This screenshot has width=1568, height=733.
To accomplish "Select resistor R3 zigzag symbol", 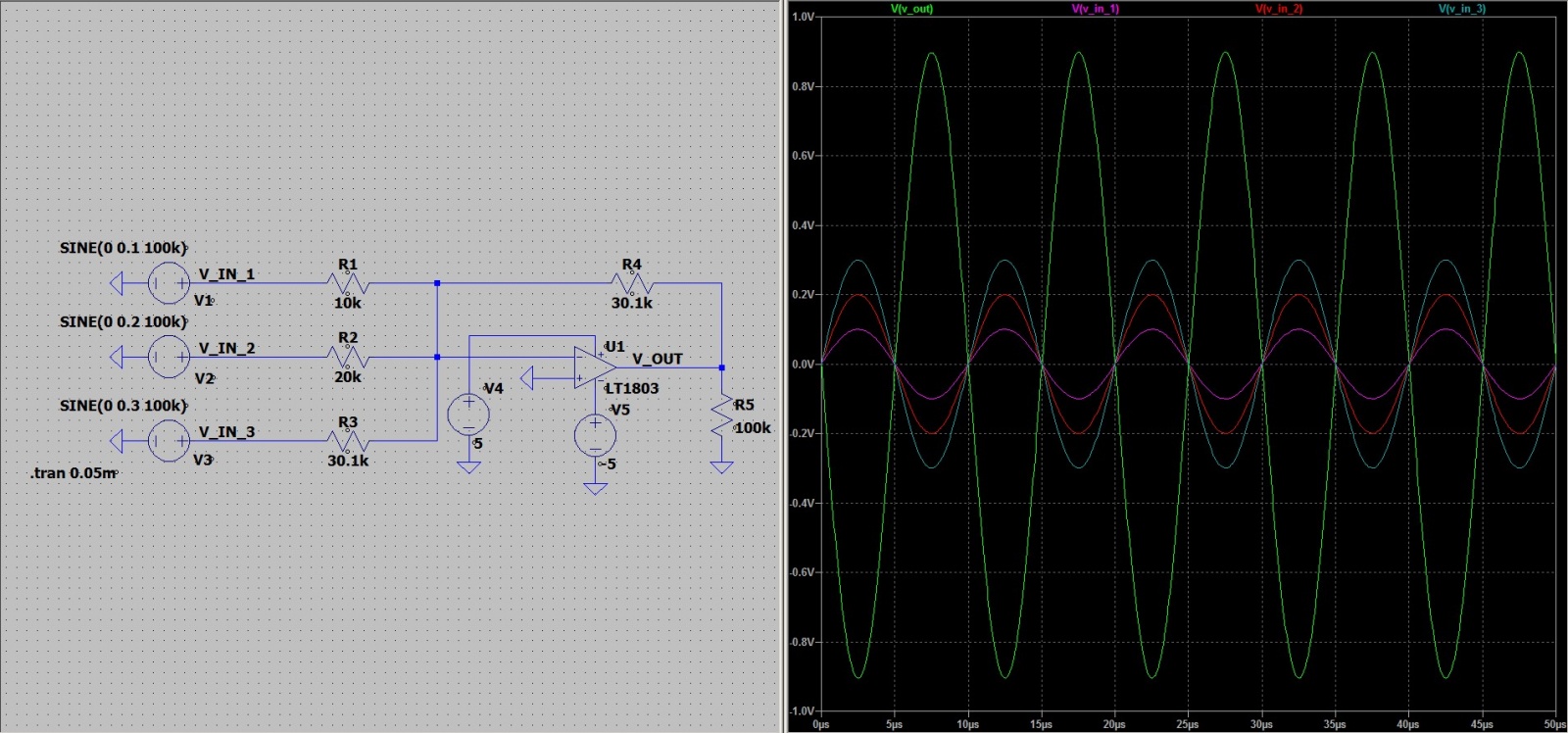I will pos(348,441).
